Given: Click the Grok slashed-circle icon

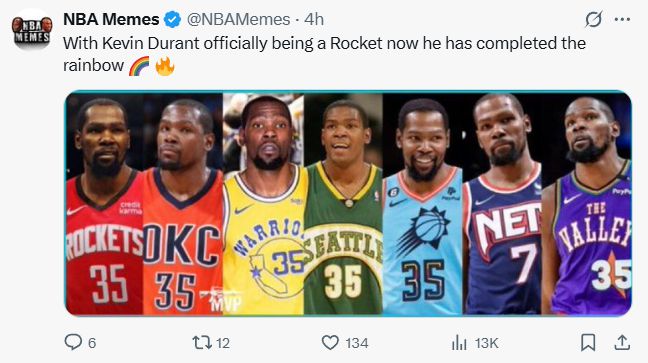Looking at the screenshot, I should (x=593, y=19).
